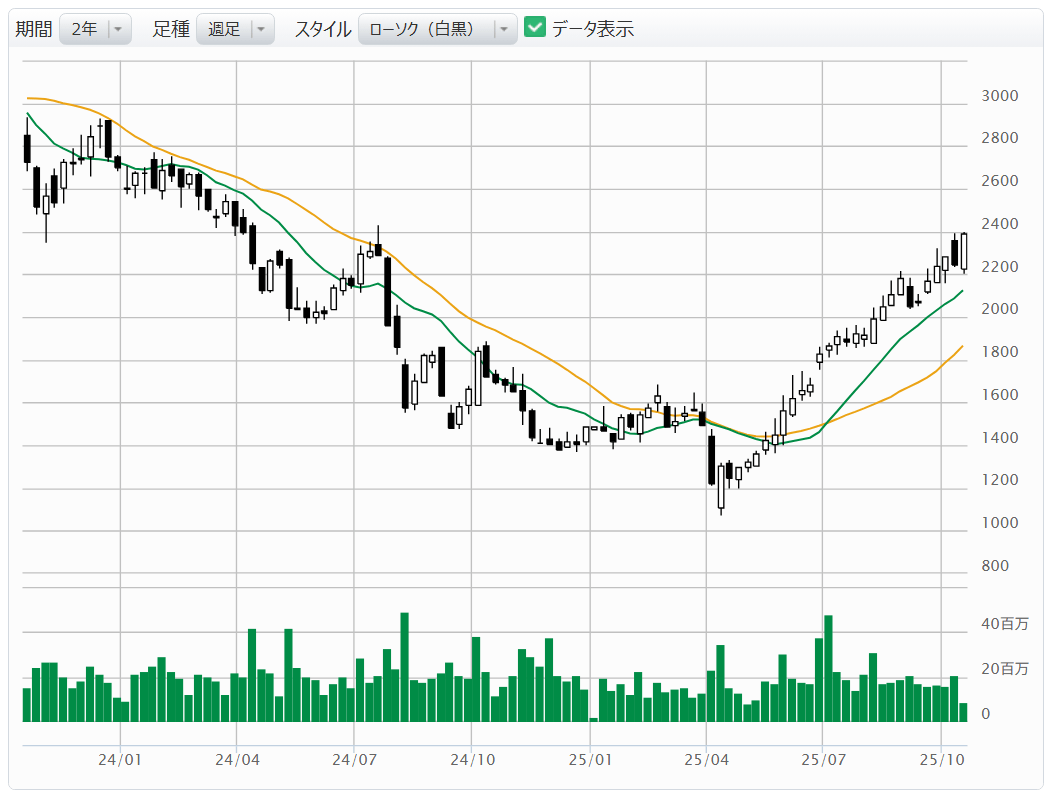The image size is (1056, 799).
Task: Select the 25/10 date axis label
Action: pyautogui.click(x=942, y=760)
